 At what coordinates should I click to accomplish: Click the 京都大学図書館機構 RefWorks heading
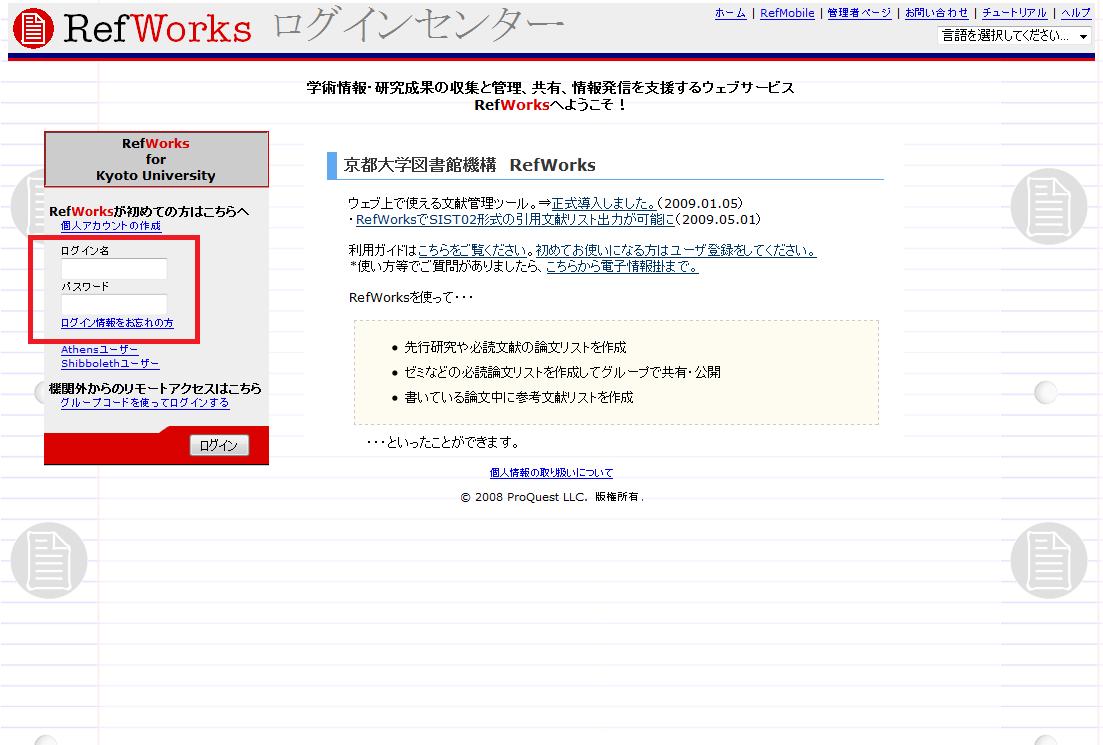(469, 165)
